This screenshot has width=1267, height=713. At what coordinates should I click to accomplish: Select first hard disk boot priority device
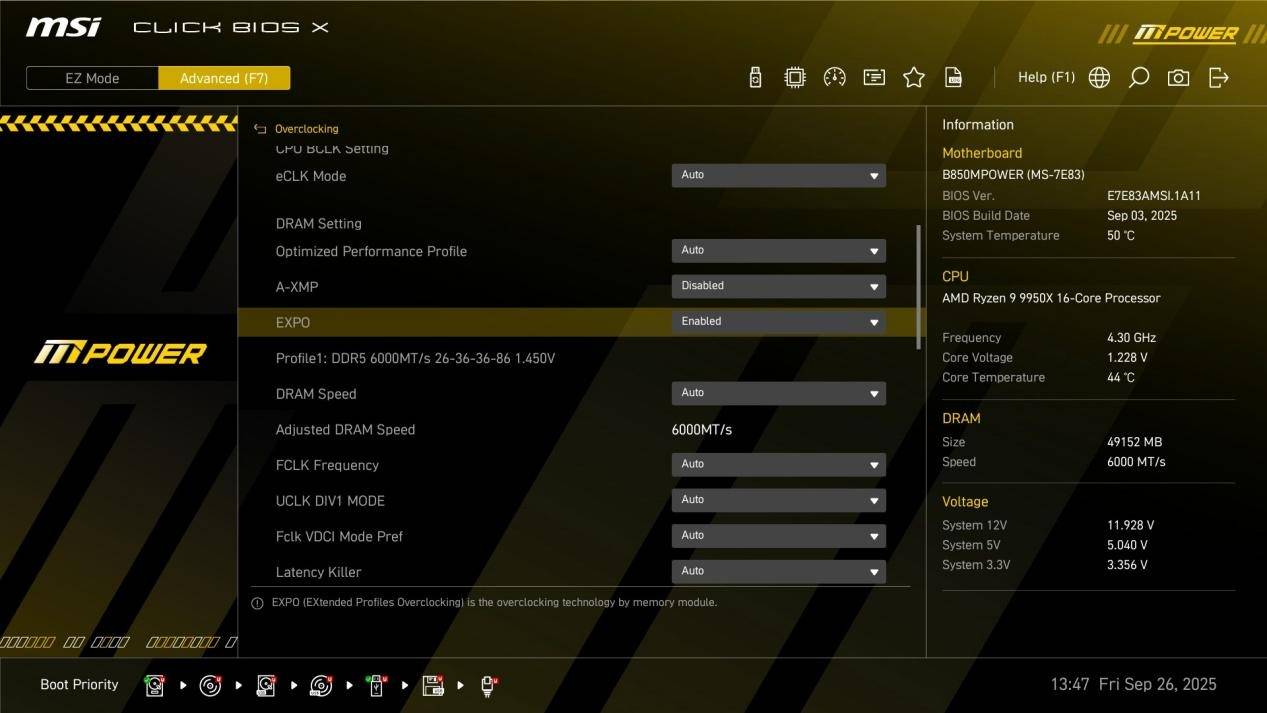click(x=155, y=685)
